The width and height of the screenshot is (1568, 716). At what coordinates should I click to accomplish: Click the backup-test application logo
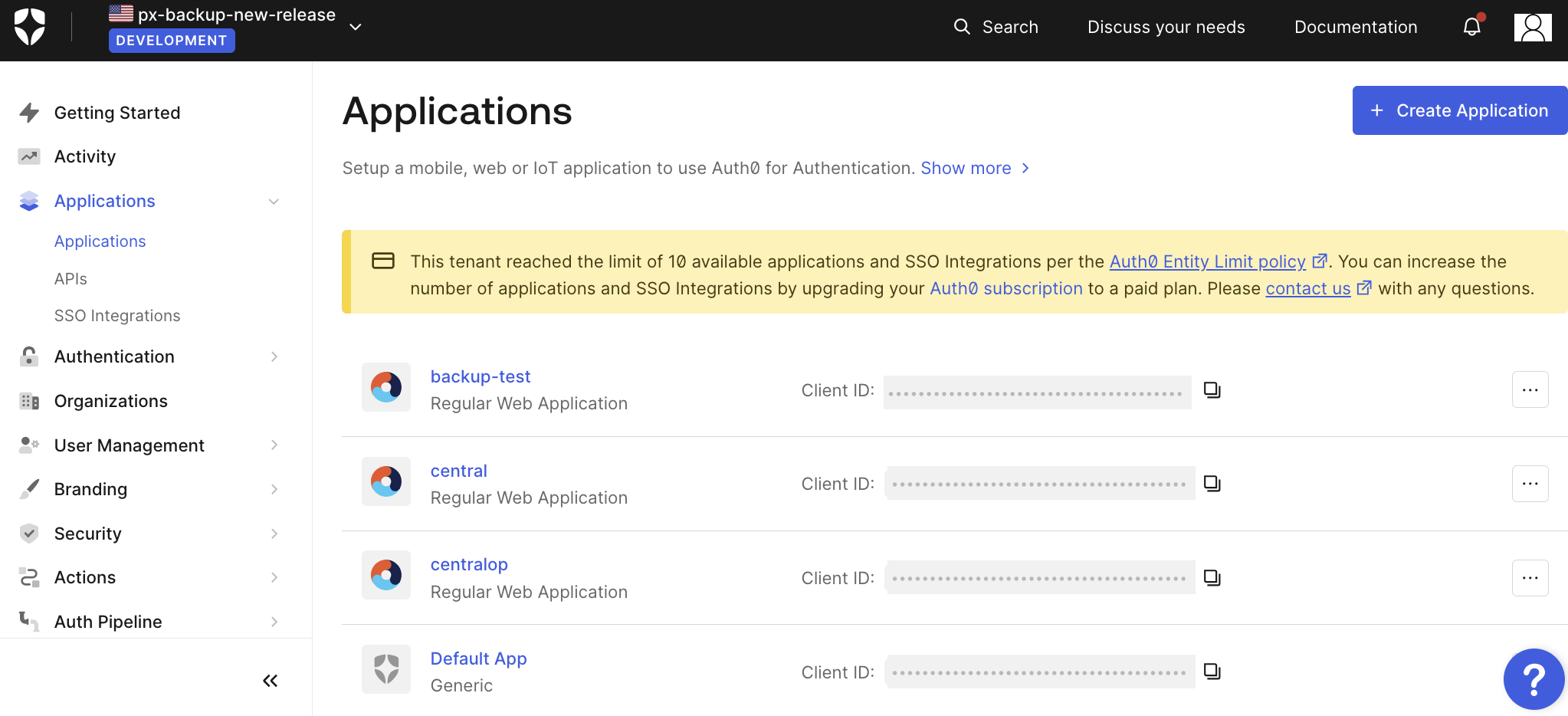[x=386, y=388]
